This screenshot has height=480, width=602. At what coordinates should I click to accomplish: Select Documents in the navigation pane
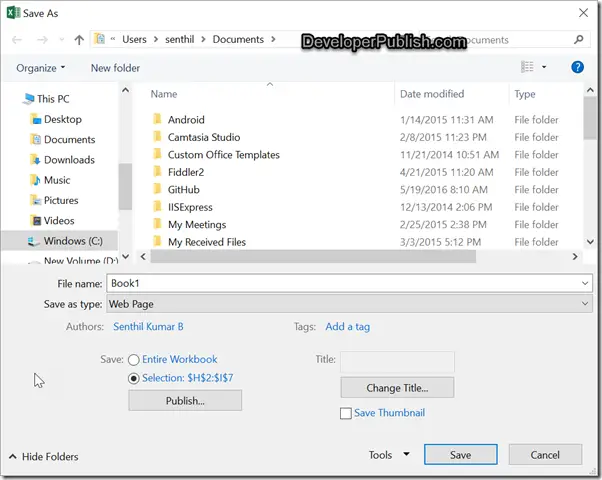(x=63, y=139)
